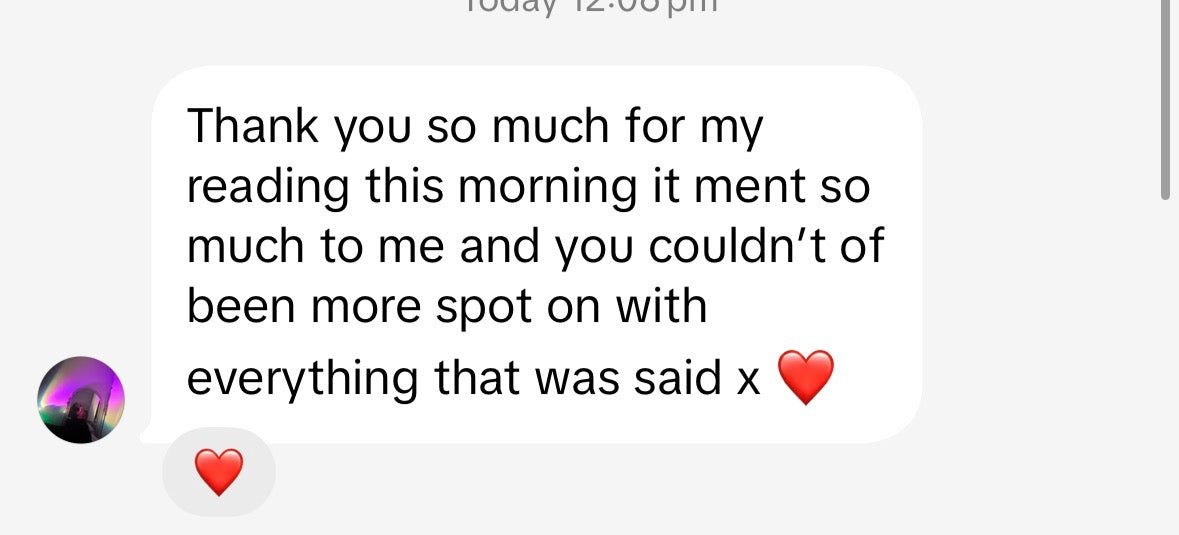
Task: Click the red heart reaction below message
Action: [218, 472]
